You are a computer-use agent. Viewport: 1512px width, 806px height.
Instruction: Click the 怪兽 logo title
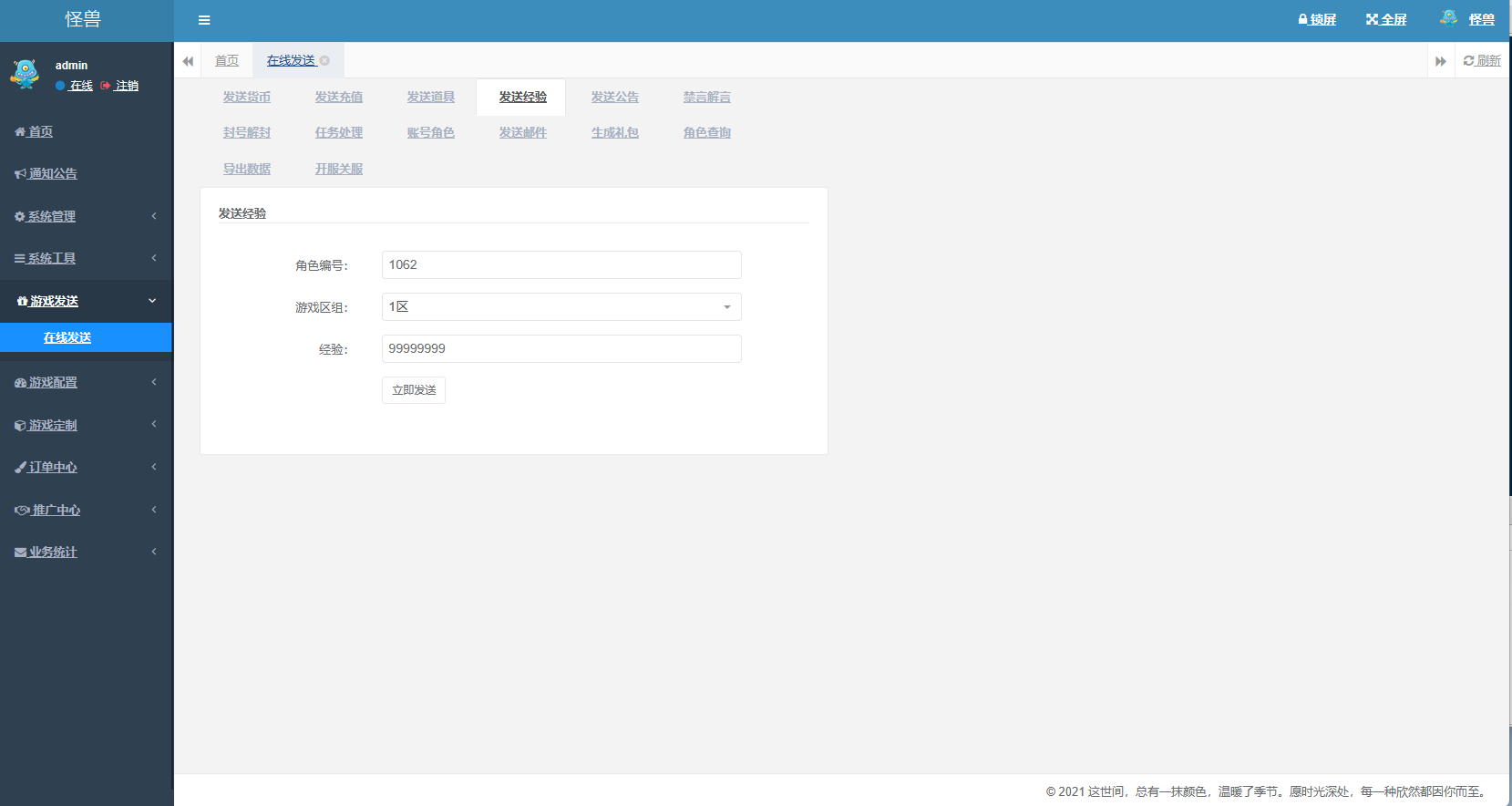(x=83, y=19)
